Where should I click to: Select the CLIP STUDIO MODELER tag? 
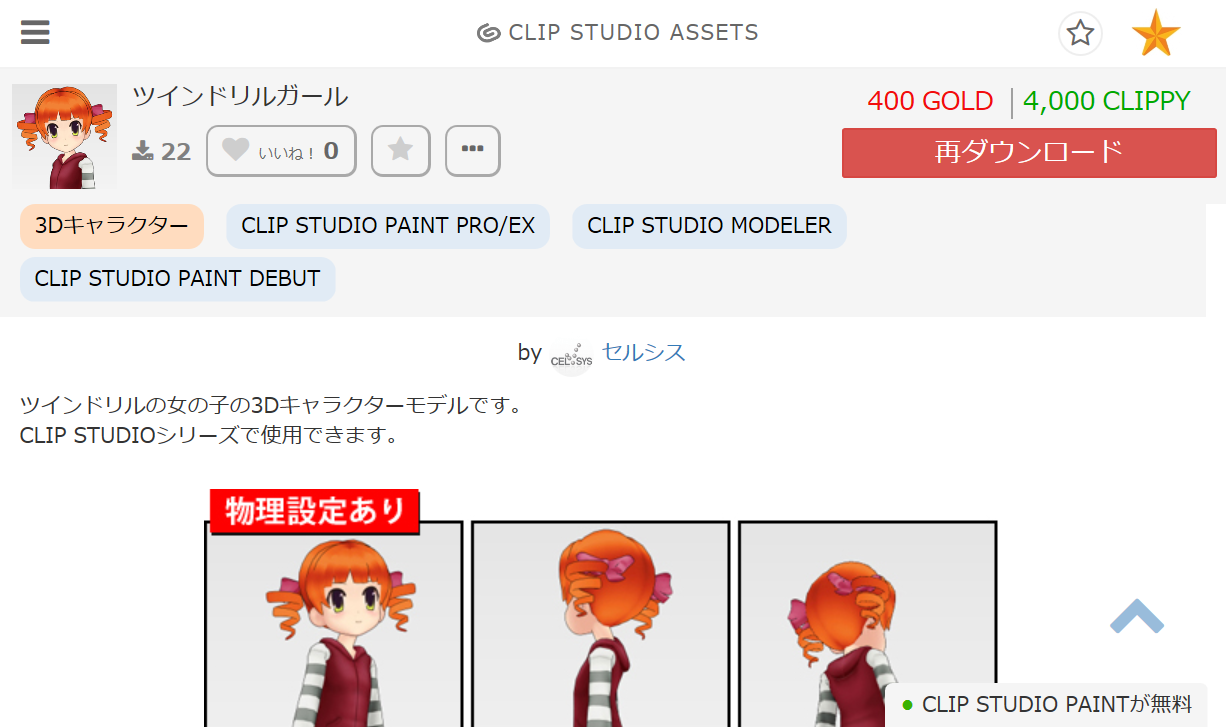[709, 226]
